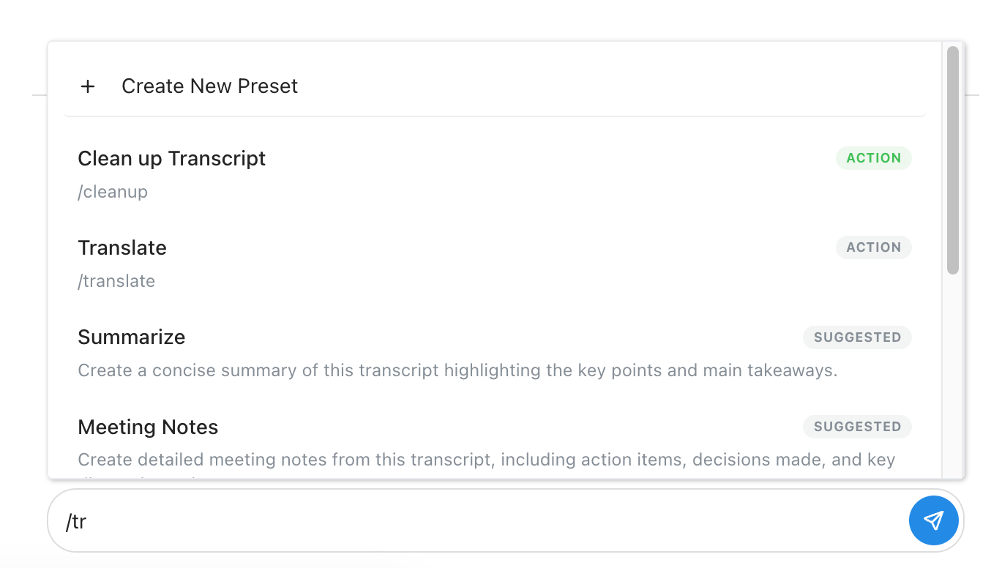Viewport: 992px width, 568px height.
Task: Select the Clean up Transcript preset
Action: point(172,158)
